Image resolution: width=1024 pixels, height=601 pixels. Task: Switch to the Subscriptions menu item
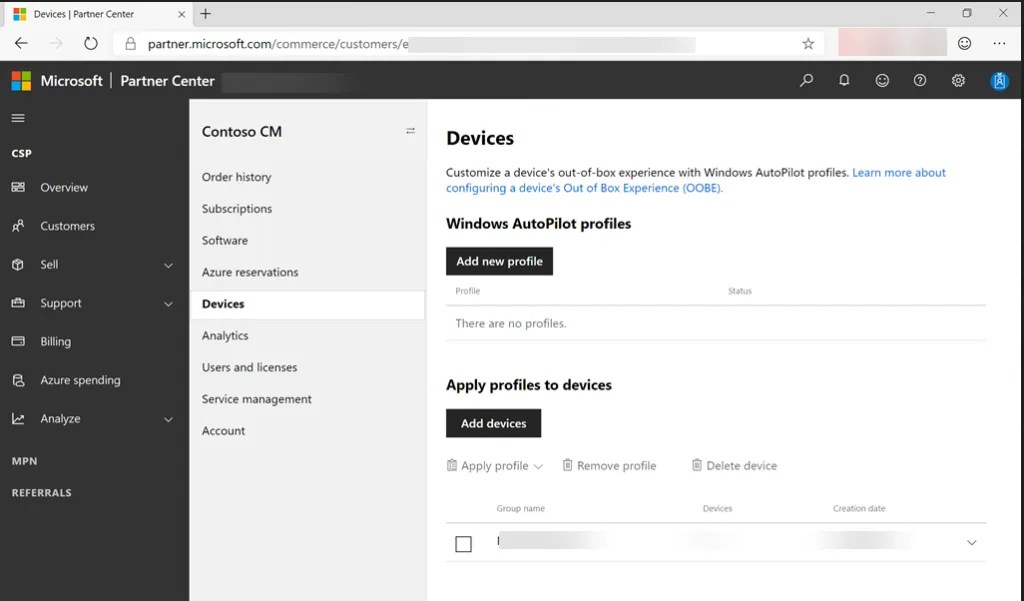(237, 209)
